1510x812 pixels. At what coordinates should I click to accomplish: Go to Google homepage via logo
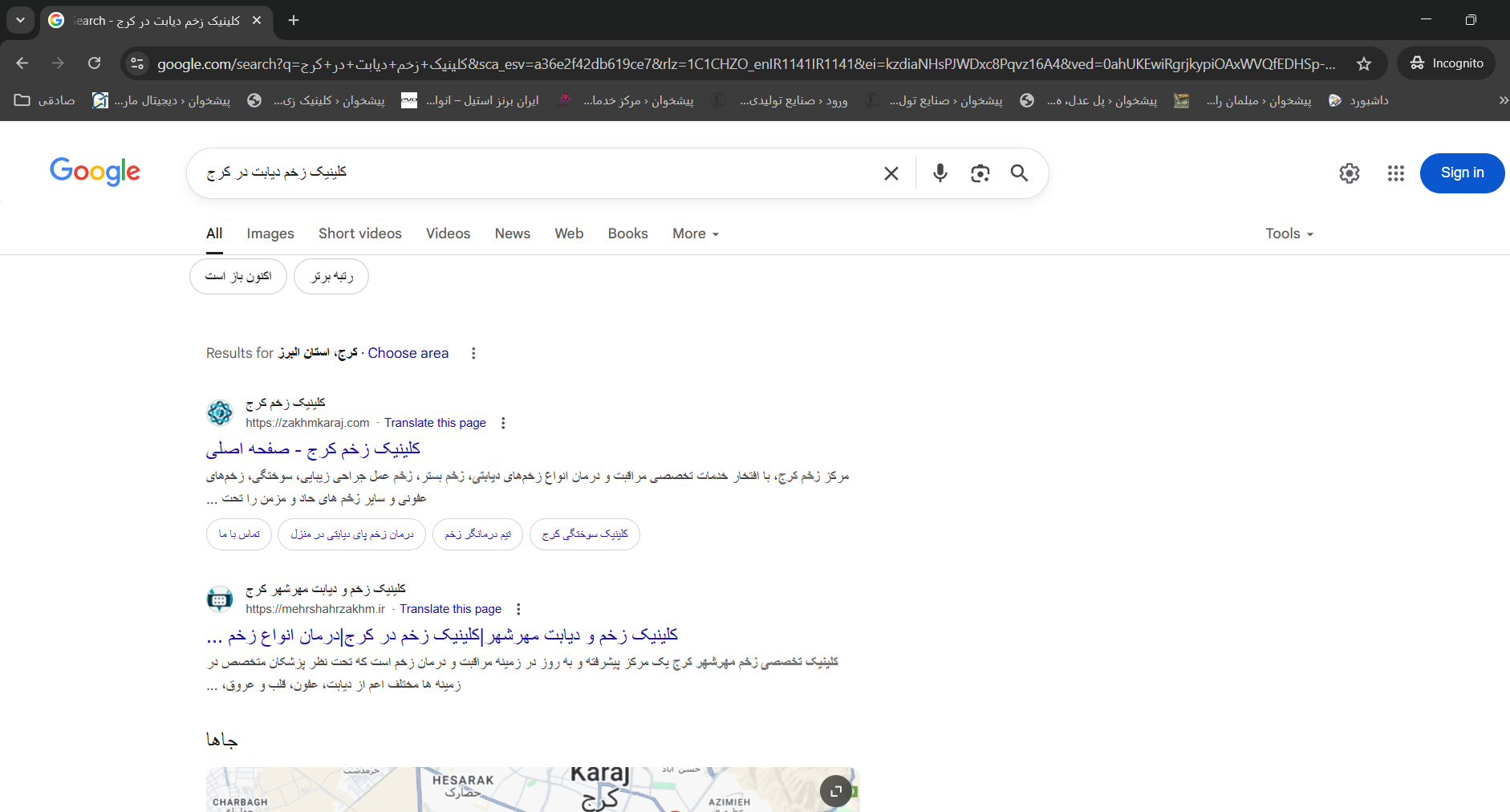pyautogui.click(x=95, y=172)
